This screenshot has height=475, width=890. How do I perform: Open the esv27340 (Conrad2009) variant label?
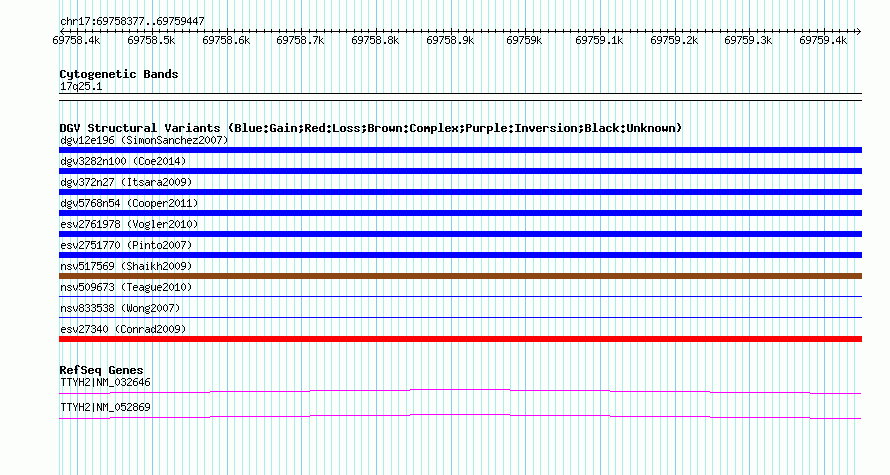click(x=123, y=329)
